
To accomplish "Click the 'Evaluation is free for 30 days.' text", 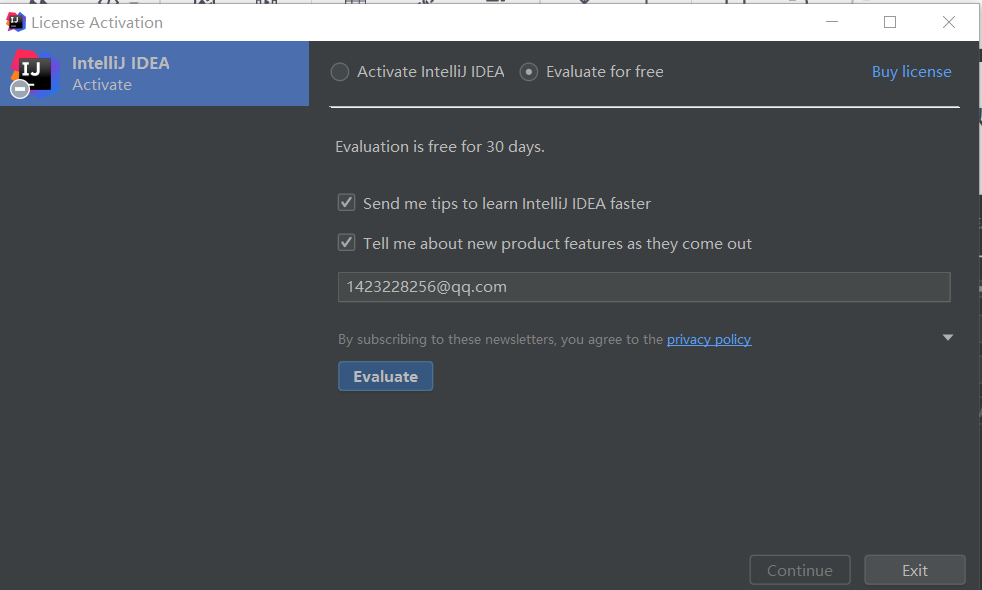I will coord(440,147).
